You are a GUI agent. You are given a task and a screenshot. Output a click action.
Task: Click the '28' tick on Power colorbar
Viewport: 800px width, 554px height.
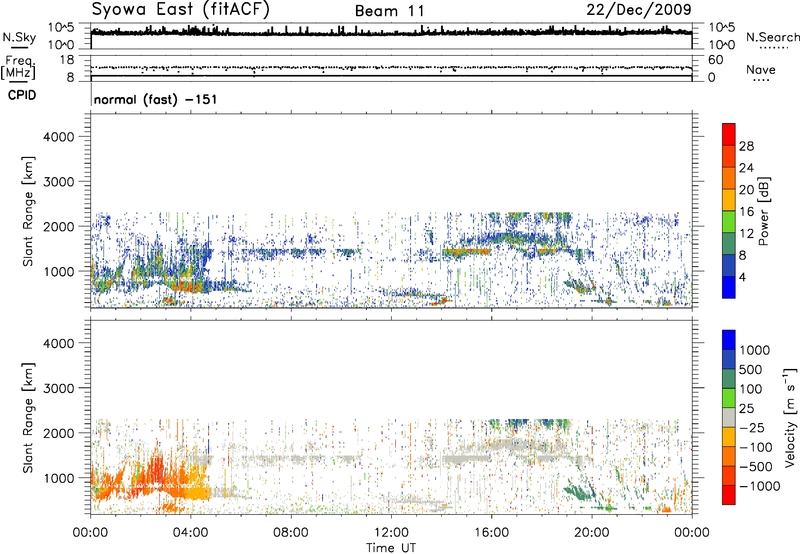(x=746, y=146)
